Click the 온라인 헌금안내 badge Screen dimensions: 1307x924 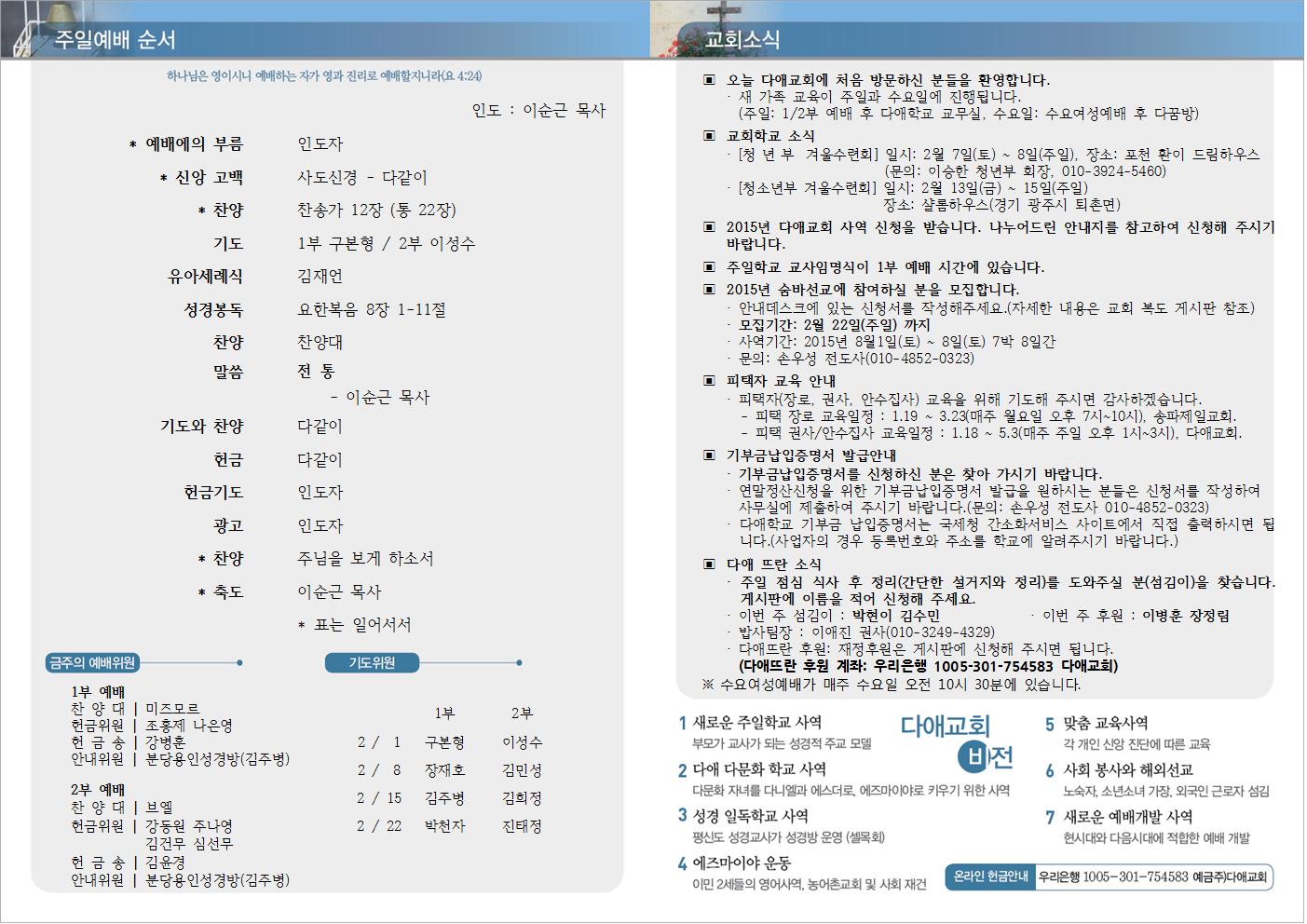(990, 876)
